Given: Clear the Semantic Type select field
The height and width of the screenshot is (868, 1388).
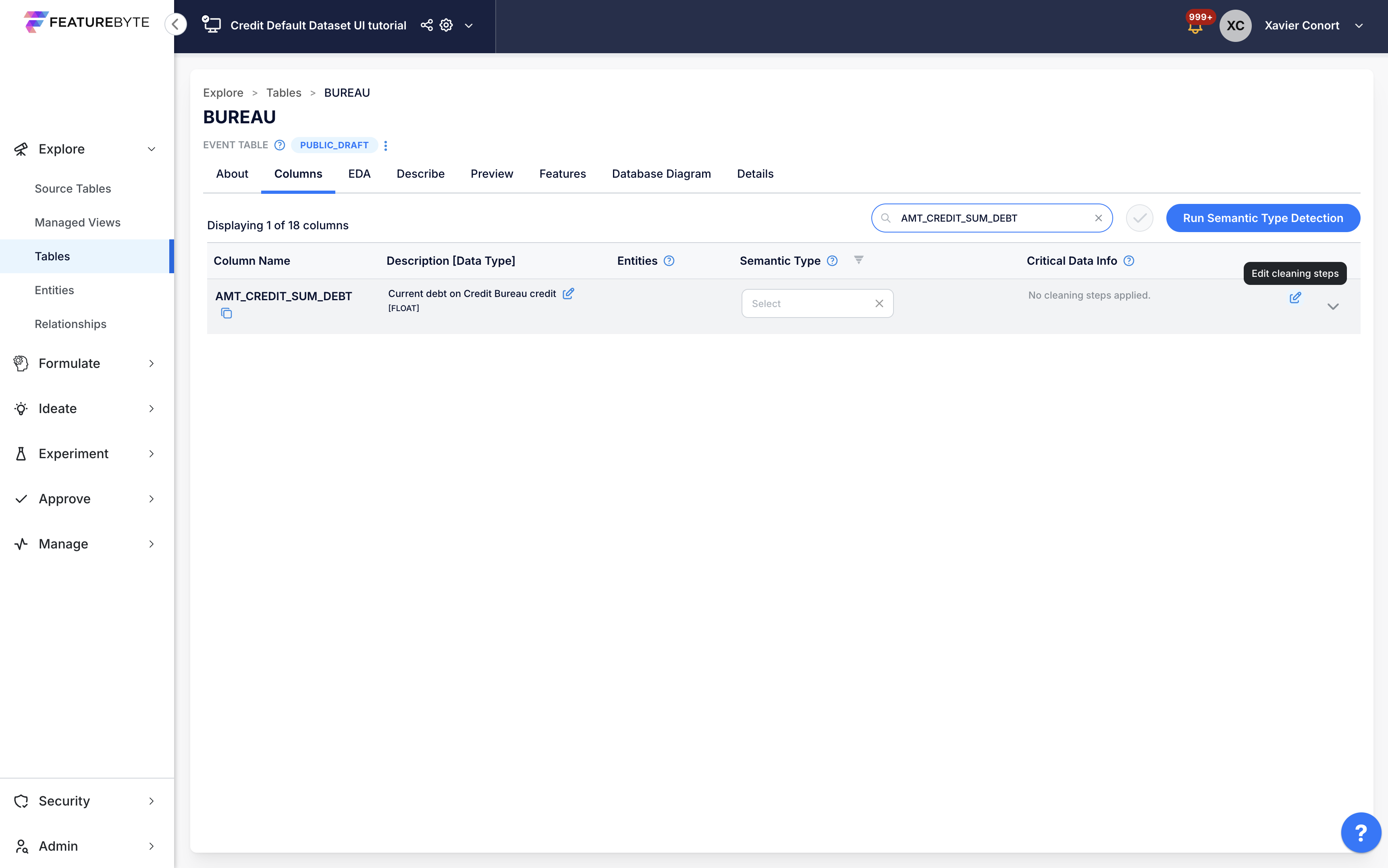Looking at the screenshot, I should click(x=879, y=304).
